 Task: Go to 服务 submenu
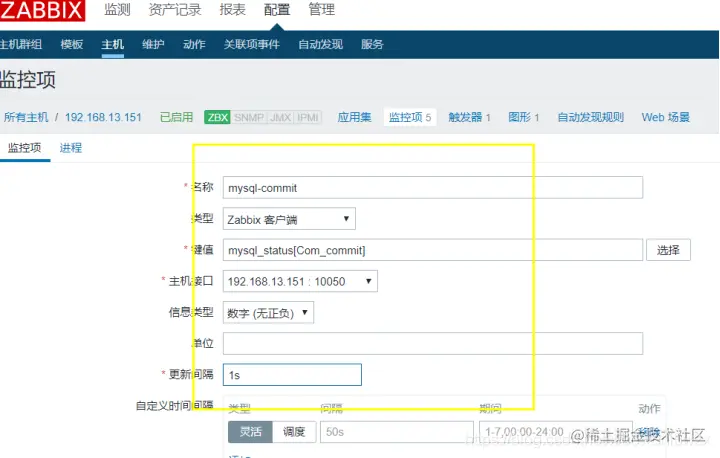[372, 45]
